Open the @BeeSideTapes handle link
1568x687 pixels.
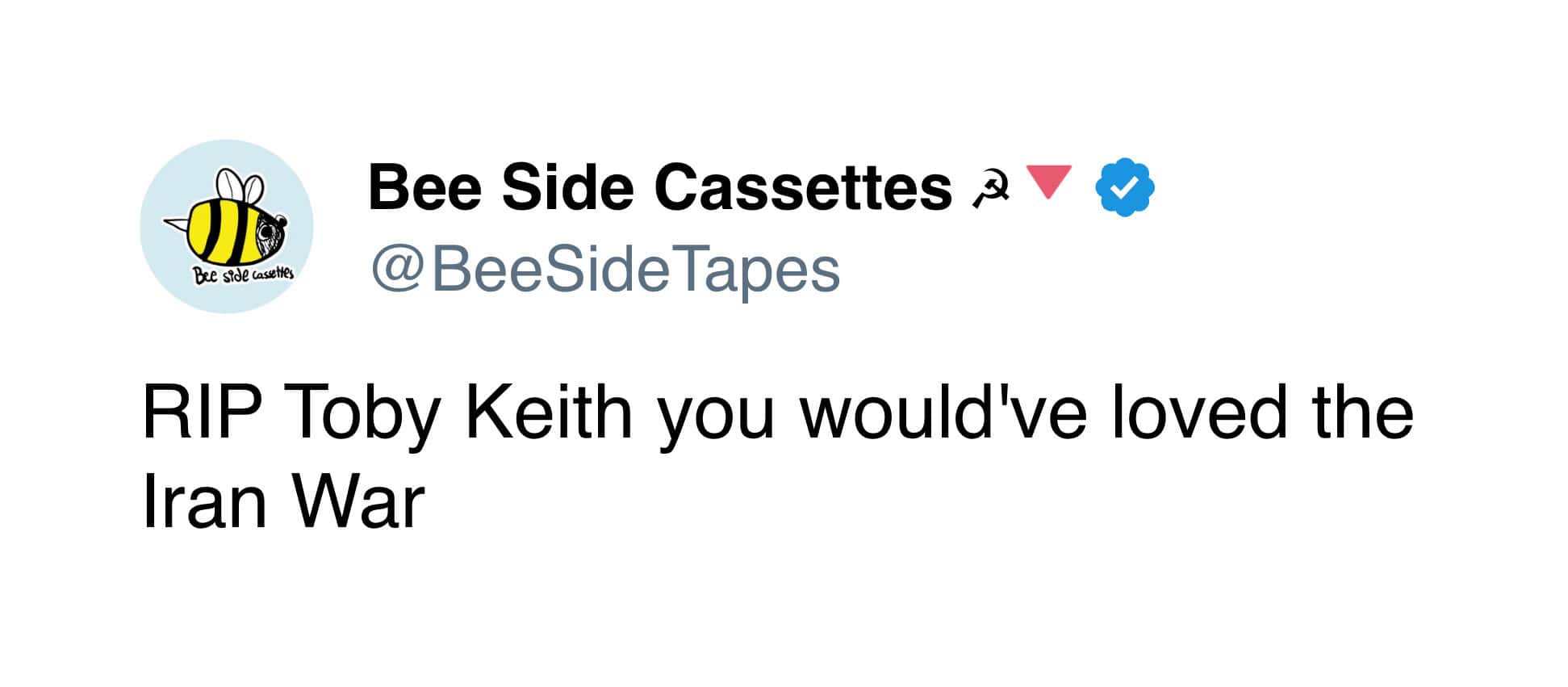coord(605,270)
